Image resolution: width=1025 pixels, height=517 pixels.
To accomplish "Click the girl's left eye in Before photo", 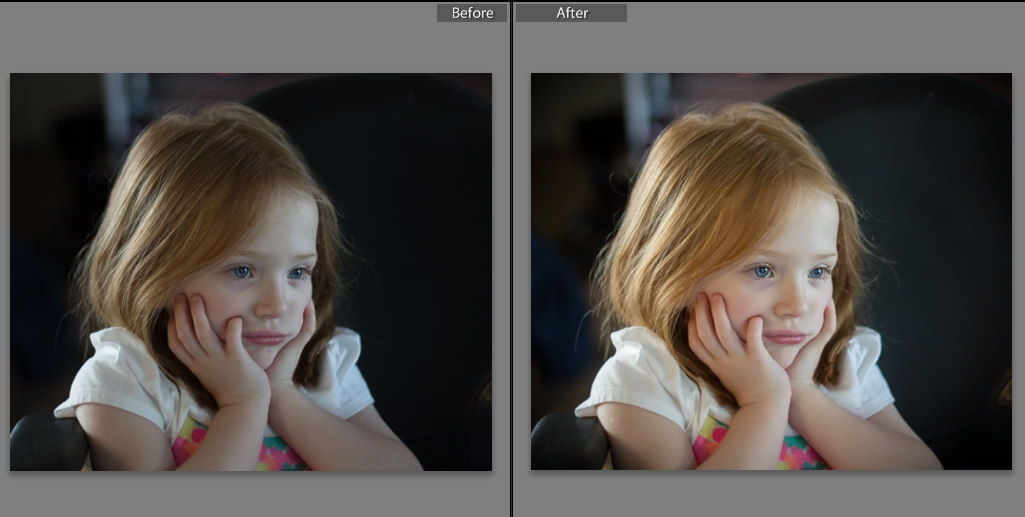I will tap(243, 271).
